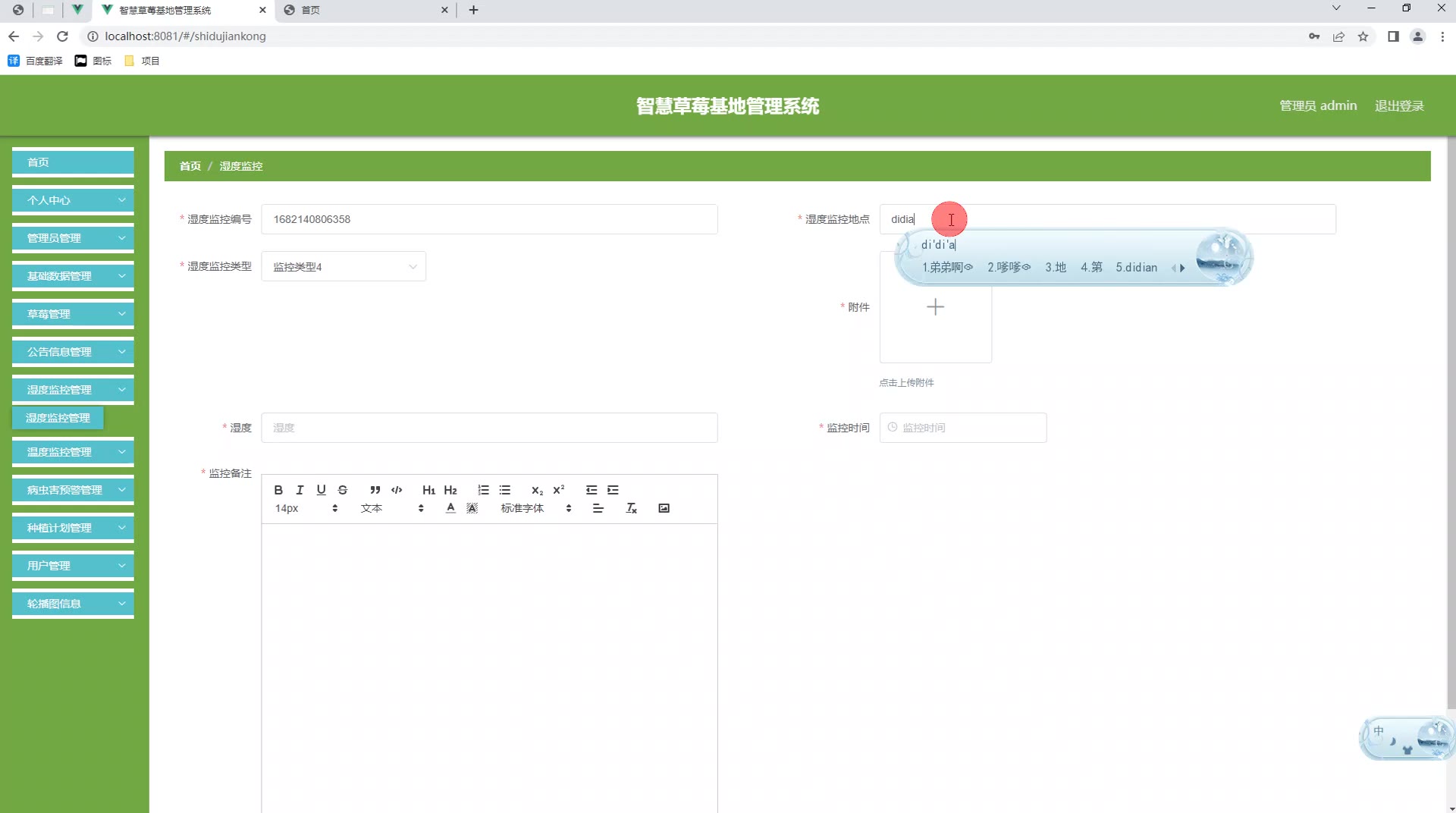Insert a blockquote in the editor
This screenshot has width=1456, height=813.
[375, 490]
